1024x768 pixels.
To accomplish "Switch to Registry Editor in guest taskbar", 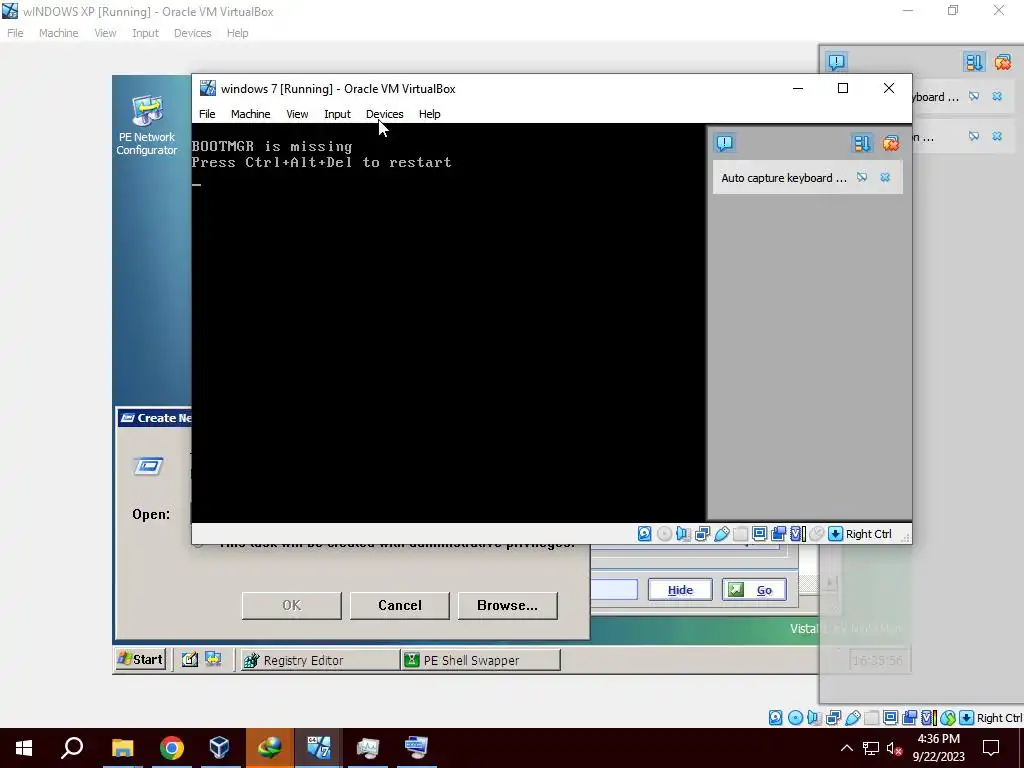I will 319,660.
